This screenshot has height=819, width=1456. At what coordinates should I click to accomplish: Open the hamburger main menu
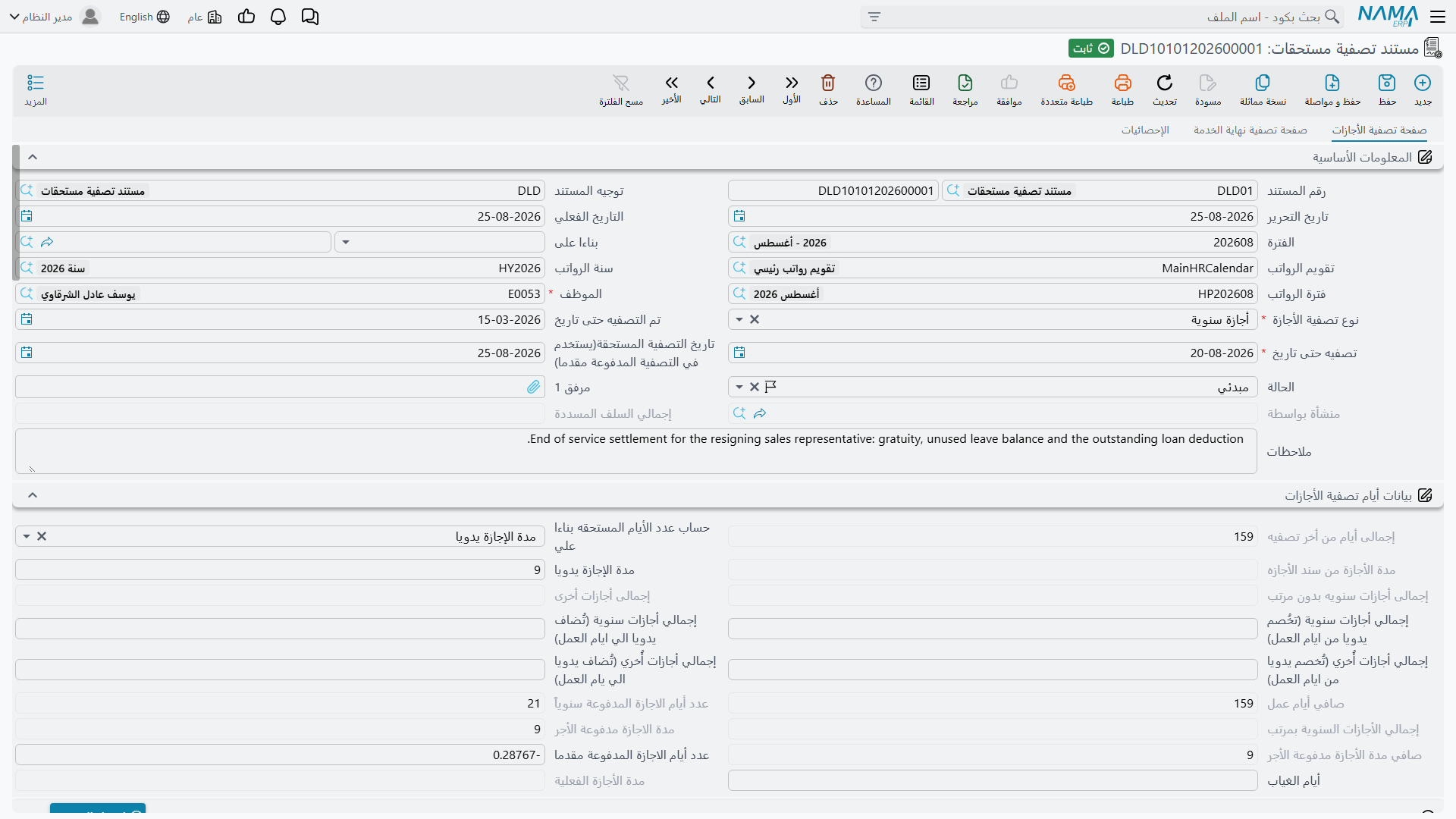(1438, 17)
